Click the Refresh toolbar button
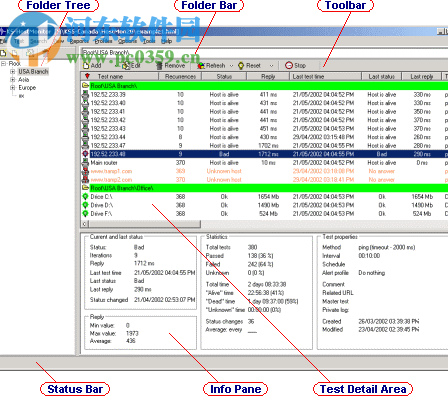The height and width of the screenshot is (399, 448). [212, 66]
